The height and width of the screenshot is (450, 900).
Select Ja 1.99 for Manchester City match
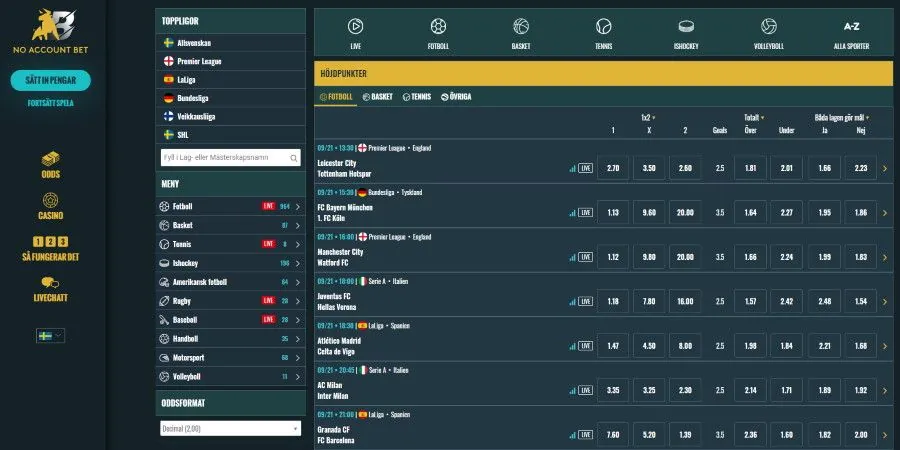point(824,257)
